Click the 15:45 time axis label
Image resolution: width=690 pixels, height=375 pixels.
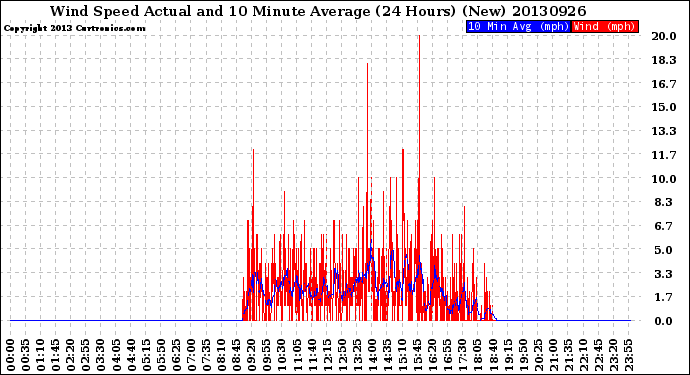418,355
